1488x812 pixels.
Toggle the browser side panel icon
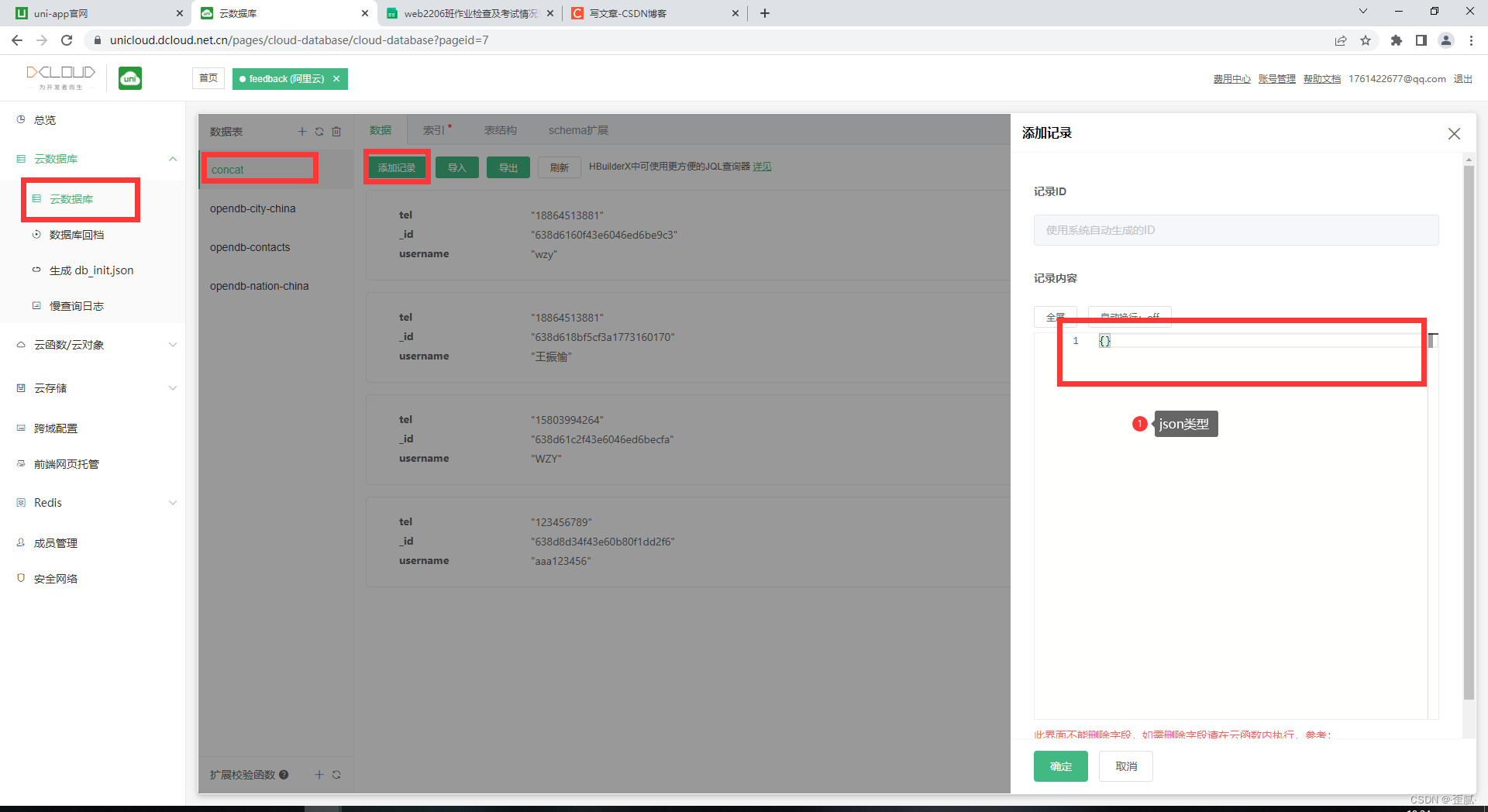(1421, 40)
